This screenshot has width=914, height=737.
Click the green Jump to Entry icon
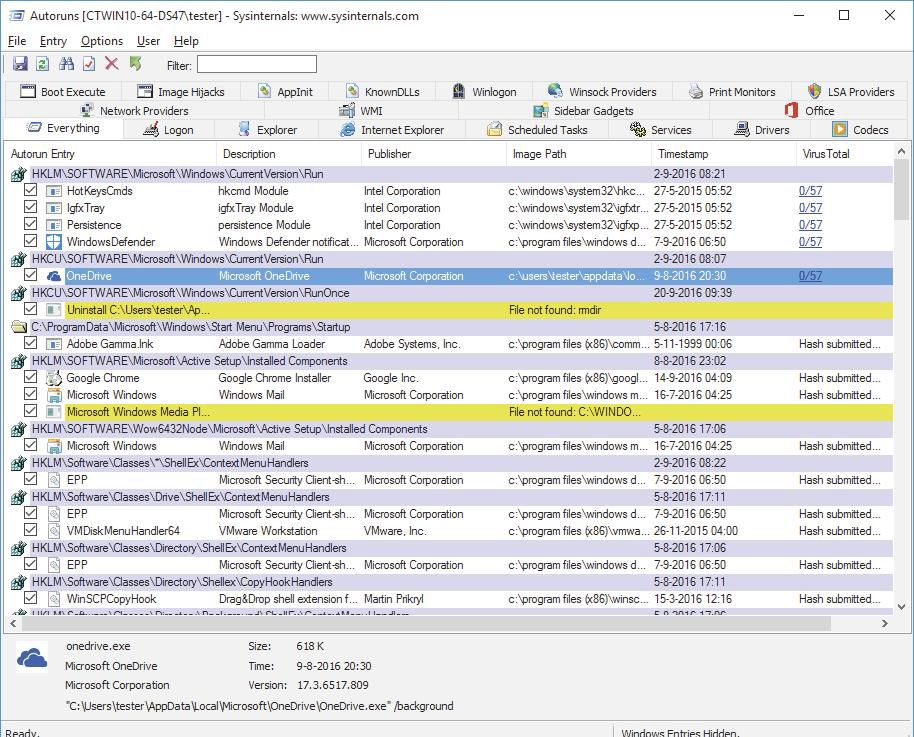[135, 64]
